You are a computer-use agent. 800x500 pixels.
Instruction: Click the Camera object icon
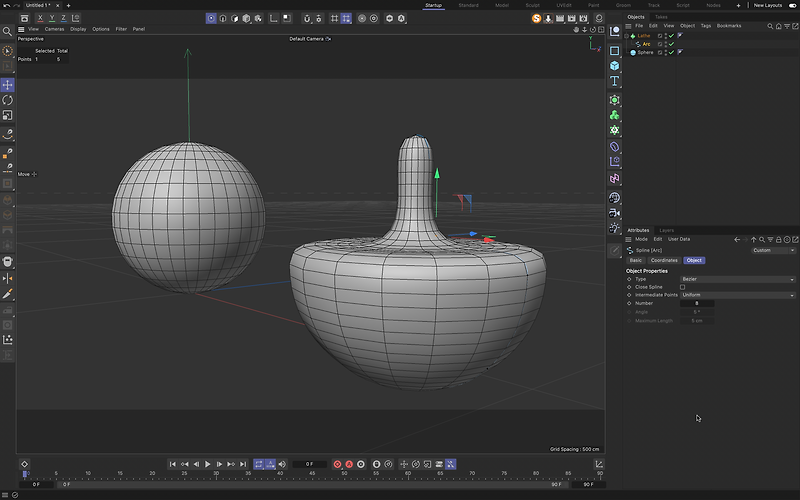click(615, 212)
